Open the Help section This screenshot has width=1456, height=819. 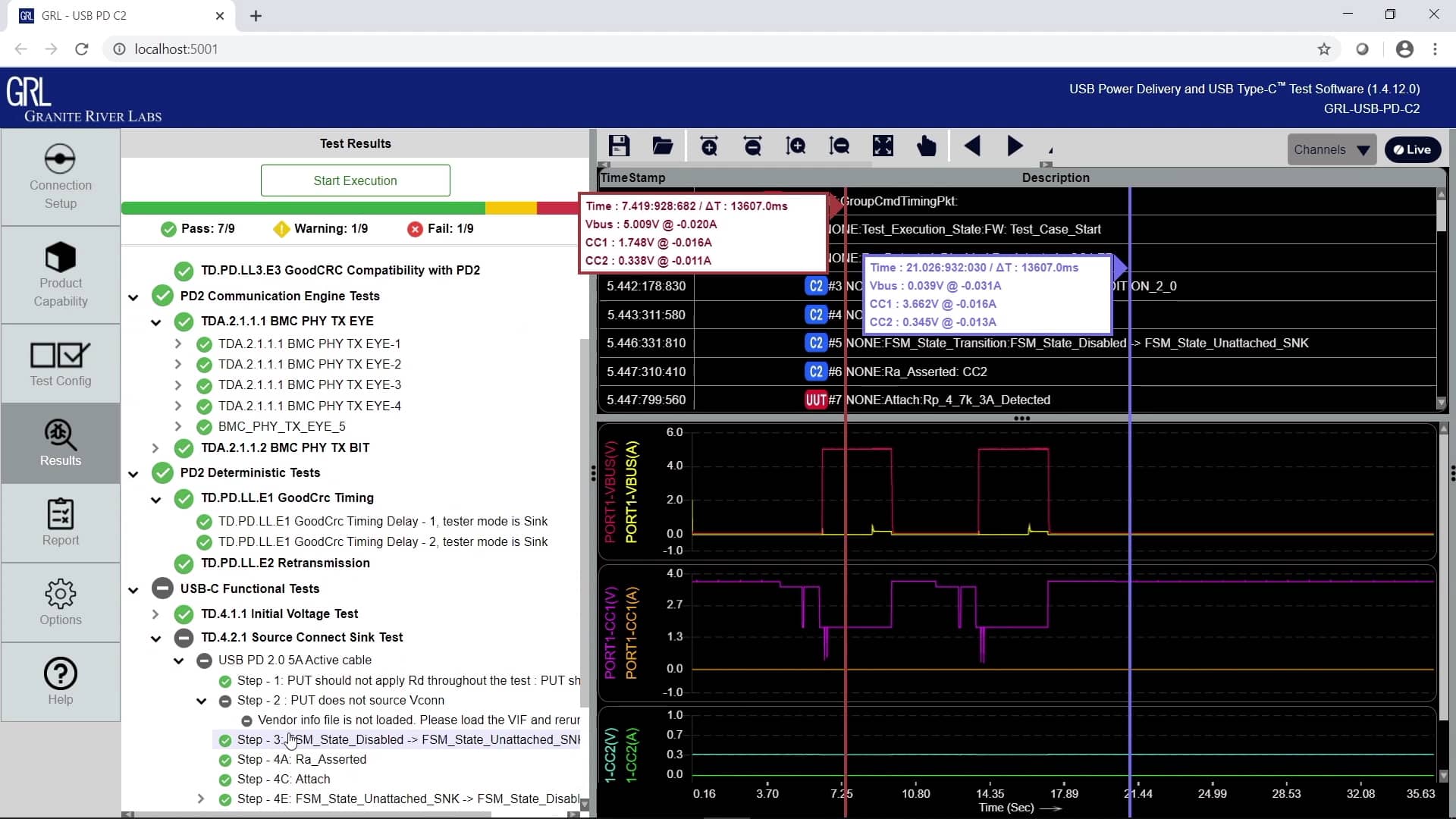tap(60, 681)
